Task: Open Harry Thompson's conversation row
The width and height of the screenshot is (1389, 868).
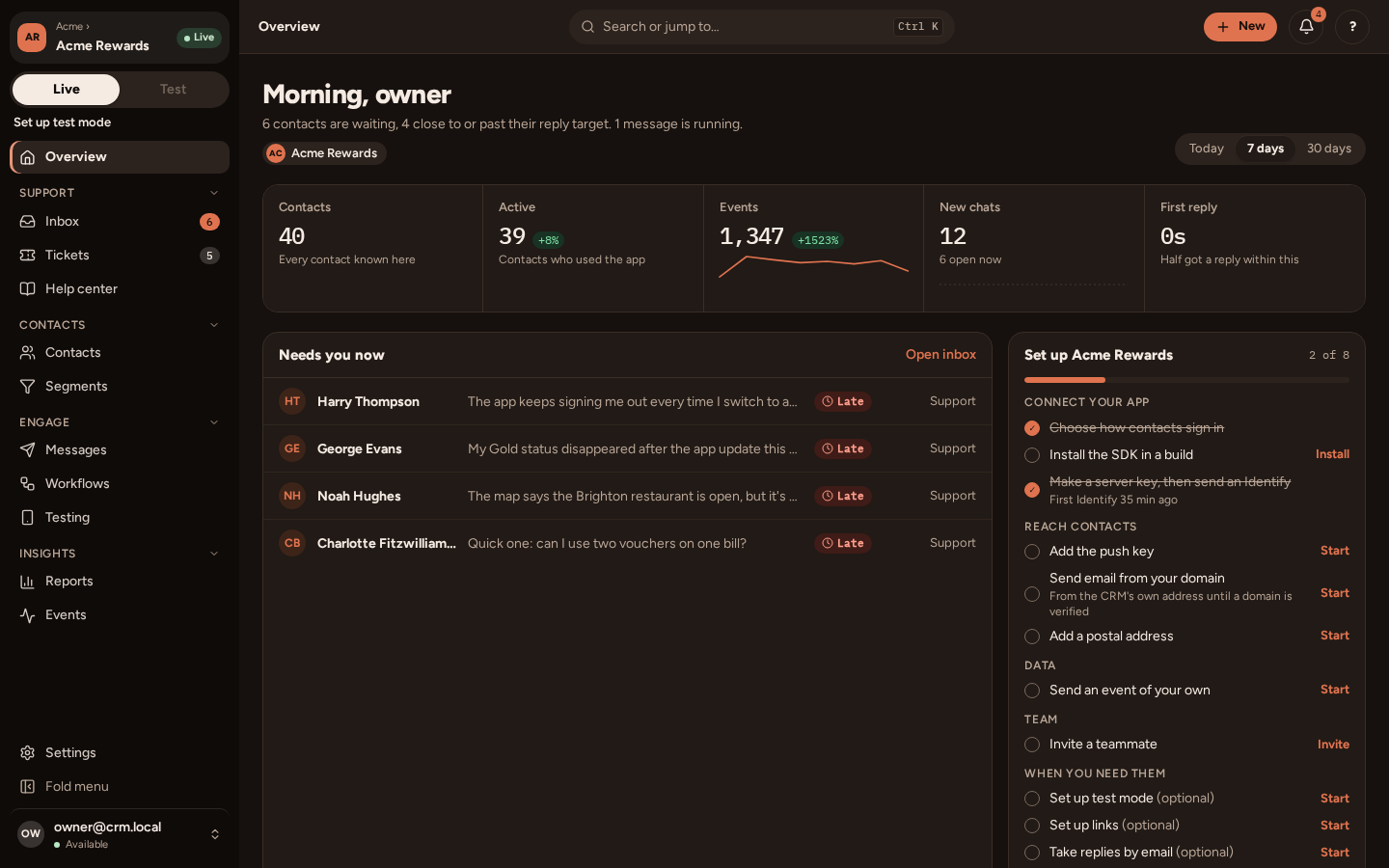Action: (627, 401)
